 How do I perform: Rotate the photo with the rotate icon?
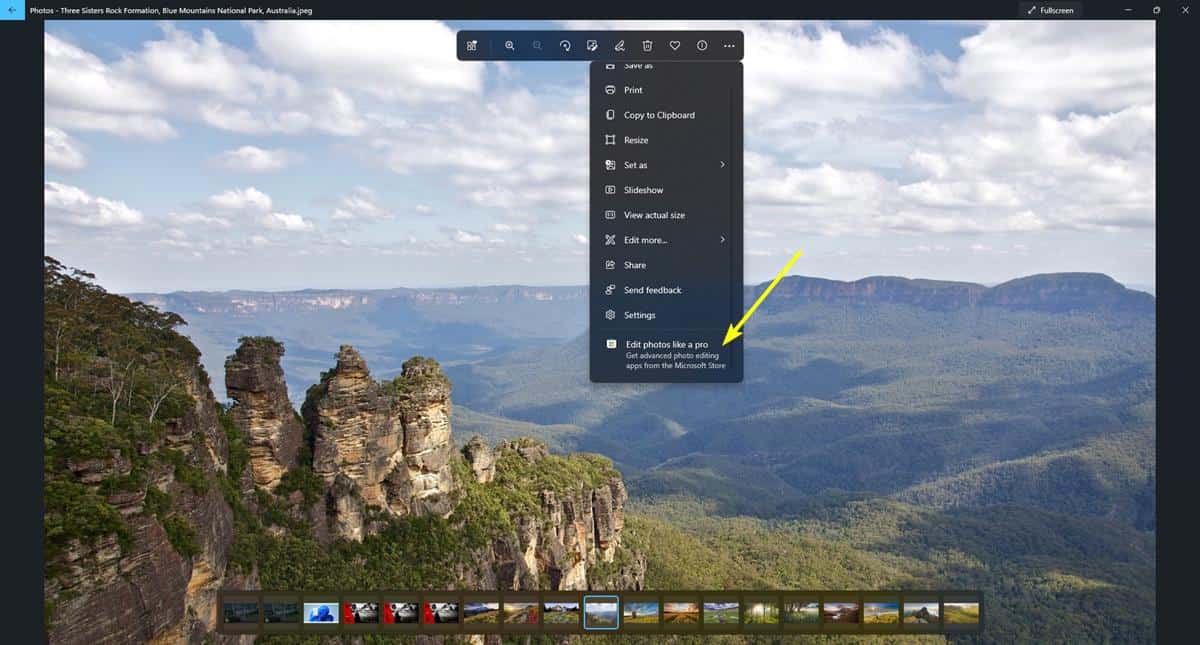point(565,46)
